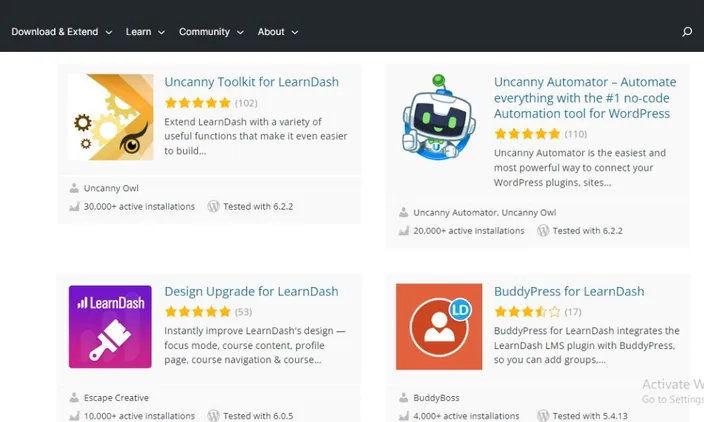
Task: Click the Tested with 5.4.13 text
Action: (x=590, y=416)
